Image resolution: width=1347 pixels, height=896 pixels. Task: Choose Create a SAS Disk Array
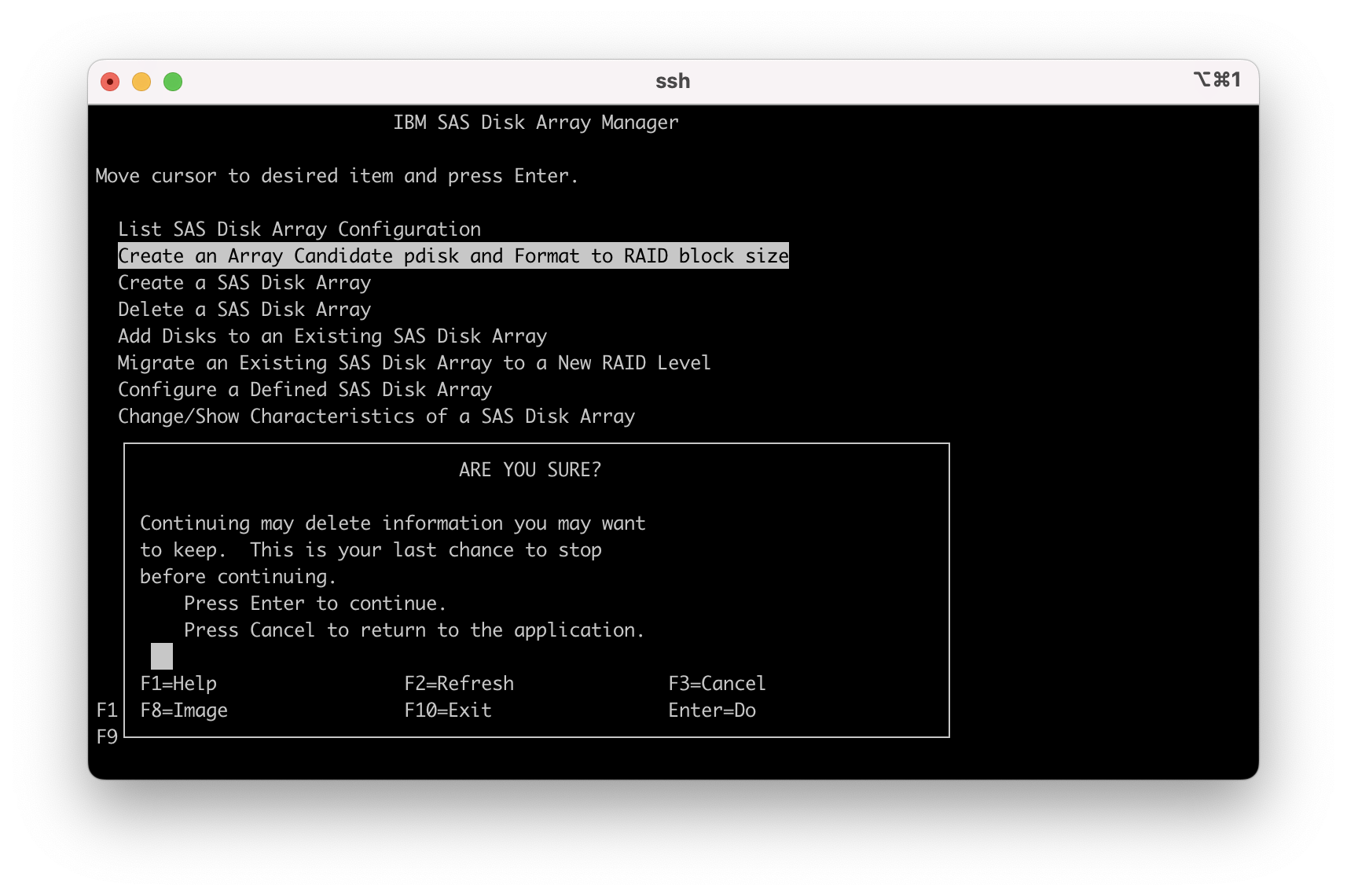(x=244, y=283)
